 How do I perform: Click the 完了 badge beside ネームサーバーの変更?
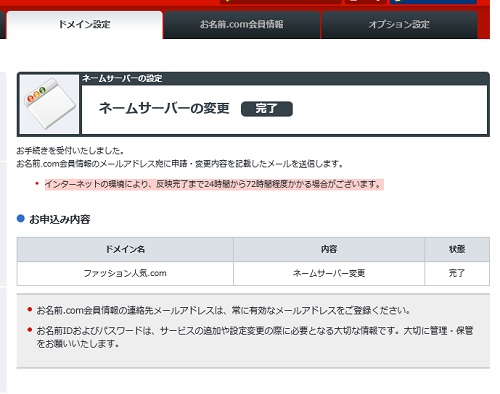point(267,109)
